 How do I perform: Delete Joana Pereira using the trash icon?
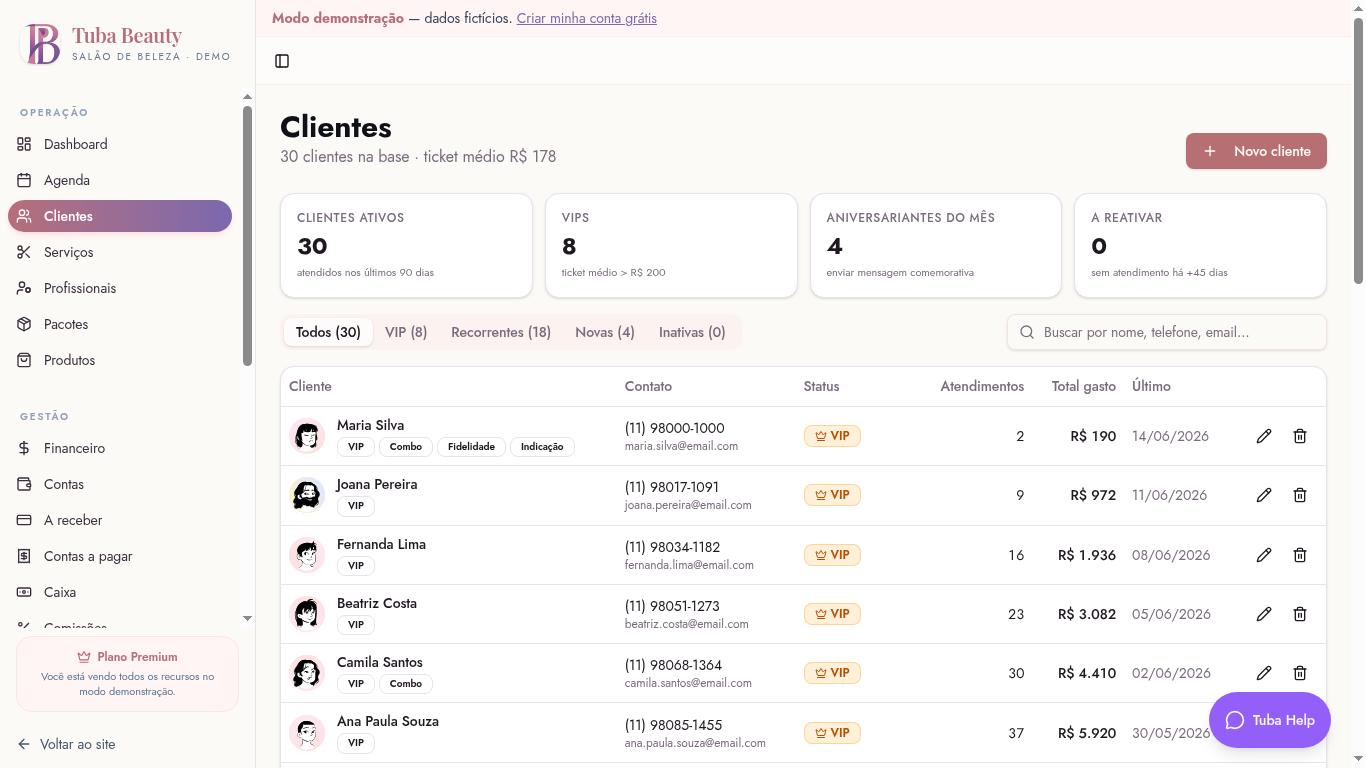(1300, 495)
